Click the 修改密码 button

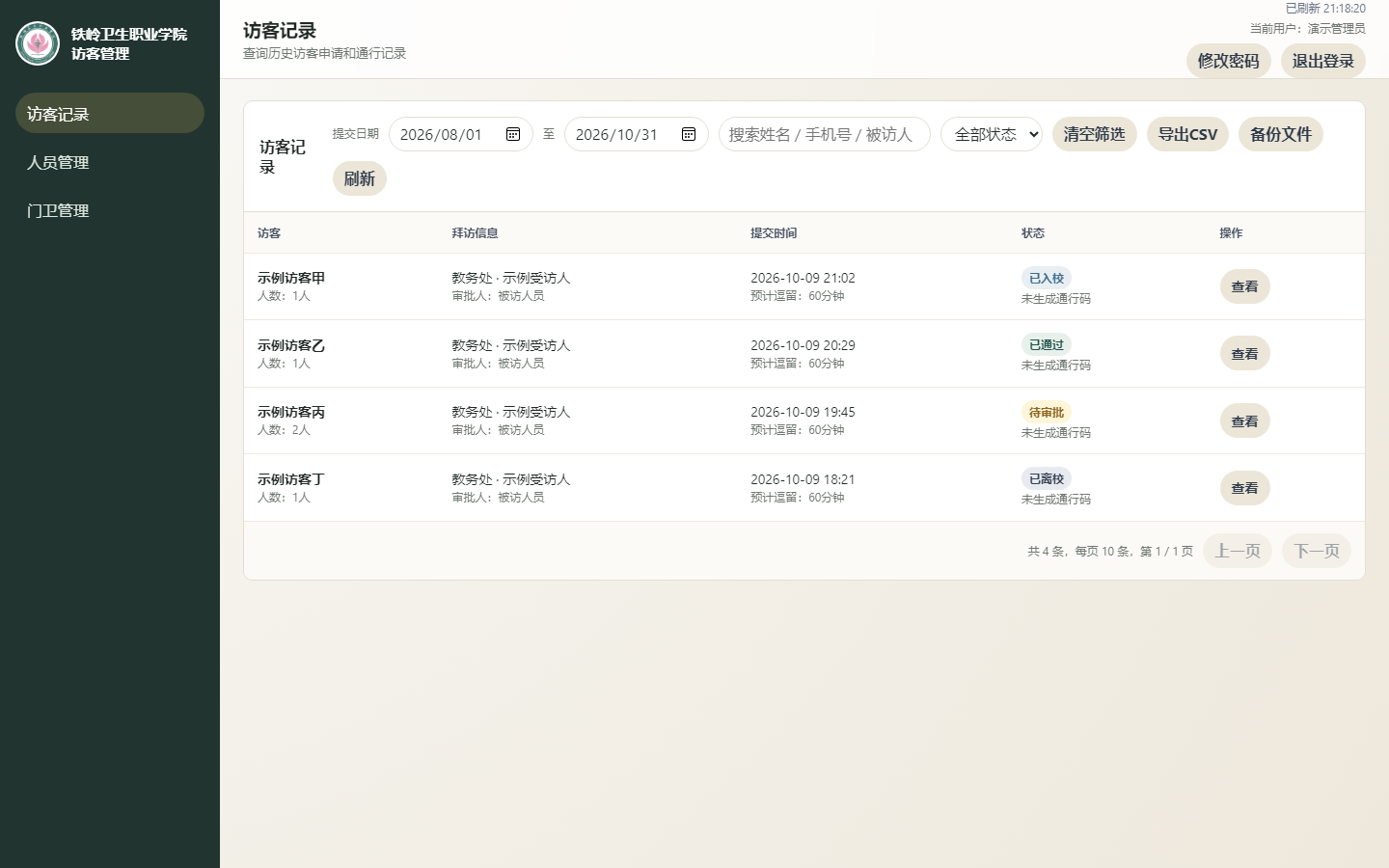click(1229, 61)
